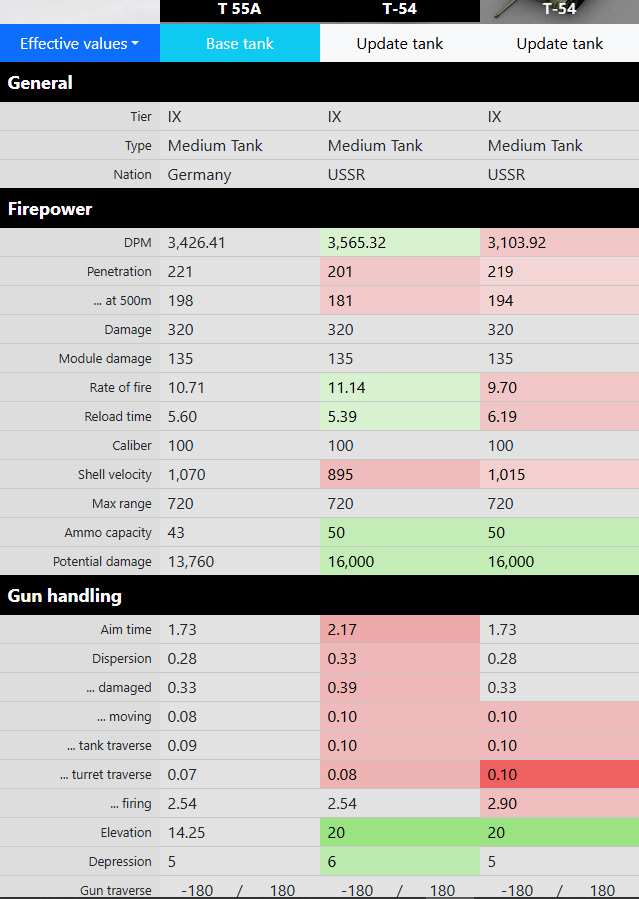Click the Potential damage row label
The height and width of the screenshot is (899, 639).
tap(102, 562)
